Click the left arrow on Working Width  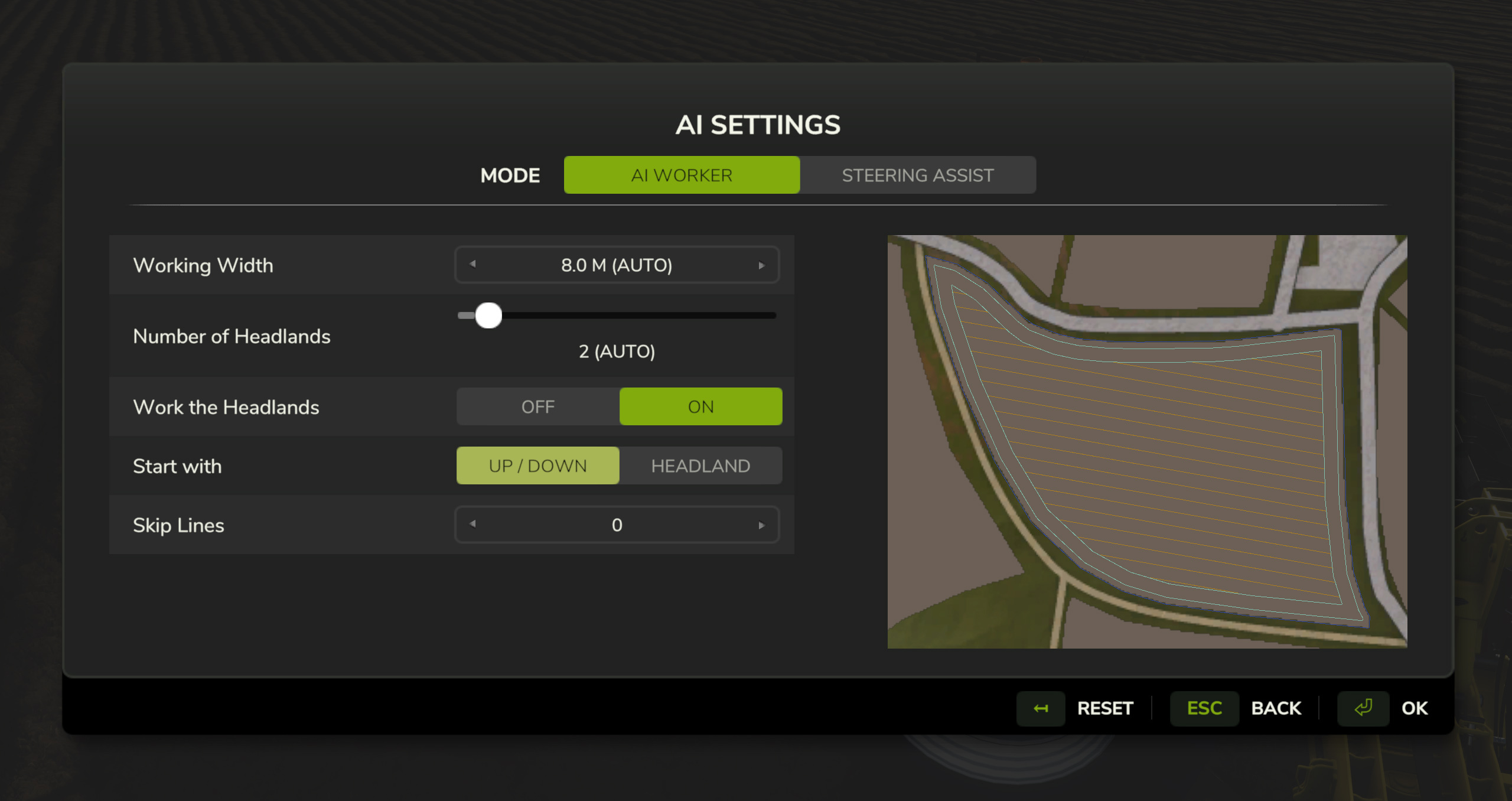[x=472, y=265]
